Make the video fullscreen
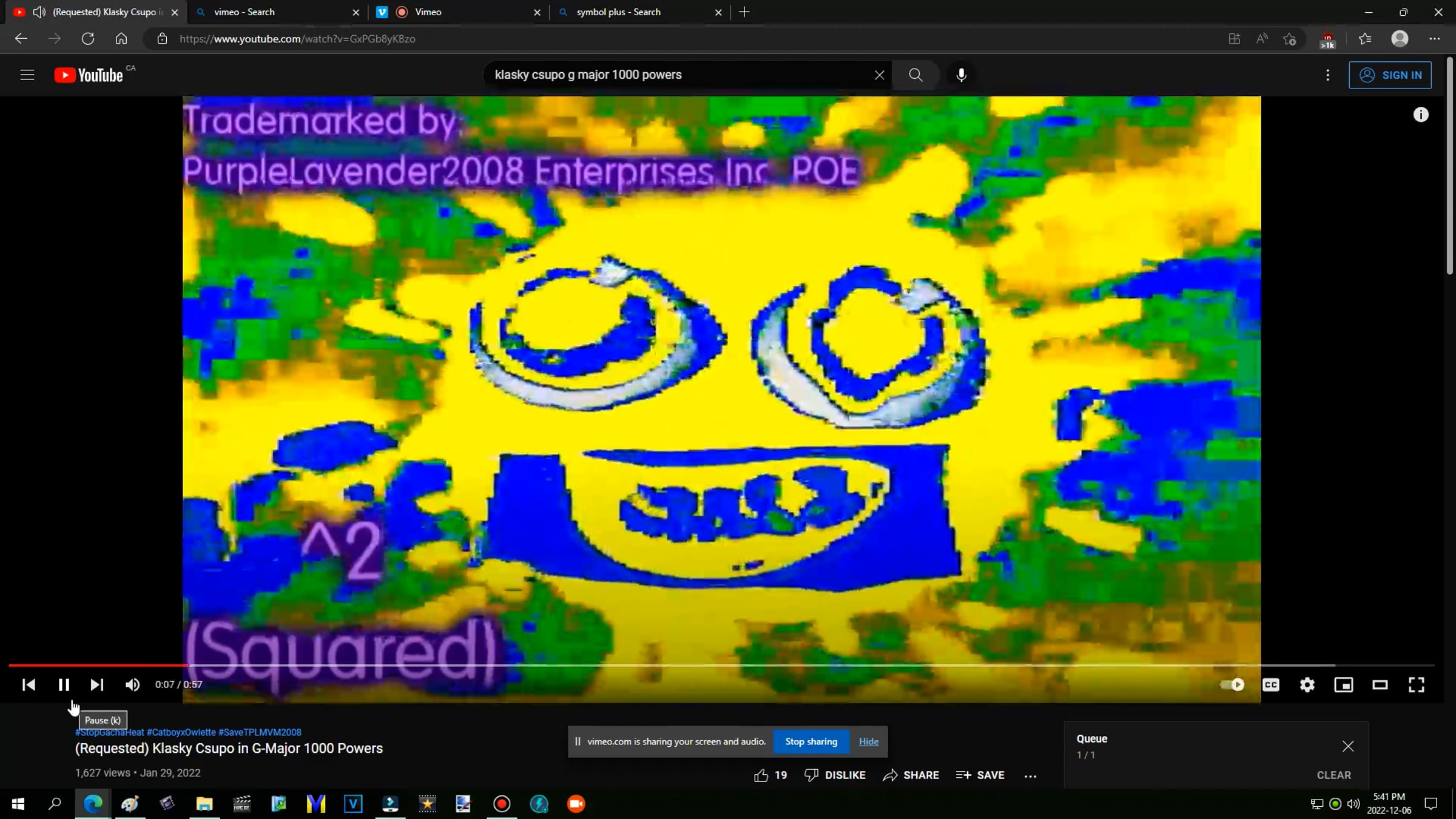 click(1416, 684)
